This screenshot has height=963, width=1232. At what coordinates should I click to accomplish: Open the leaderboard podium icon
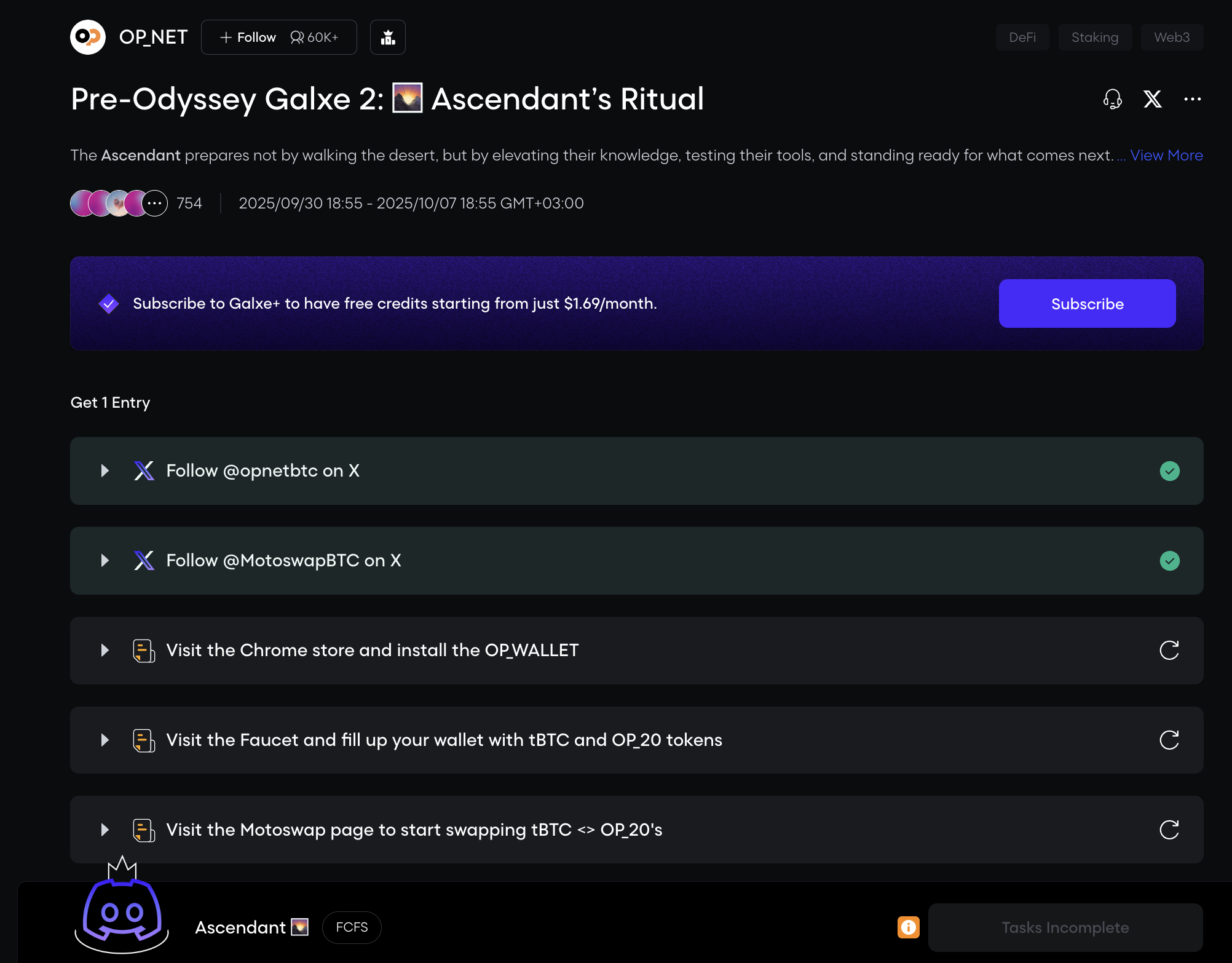(x=388, y=38)
